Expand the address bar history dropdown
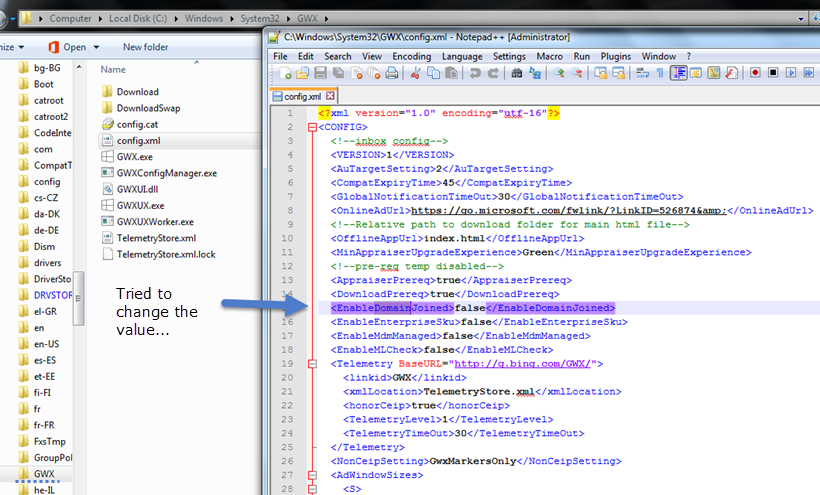Image resolution: width=820 pixels, height=495 pixels. pyautogui.click(x=801, y=19)
